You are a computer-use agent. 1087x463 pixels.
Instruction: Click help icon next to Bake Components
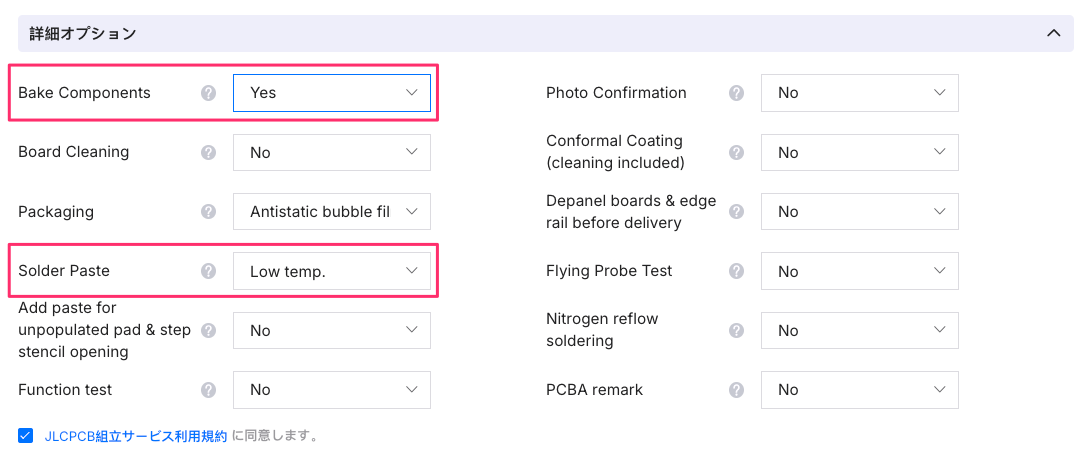pyautogui.click(x=208, y=93)
